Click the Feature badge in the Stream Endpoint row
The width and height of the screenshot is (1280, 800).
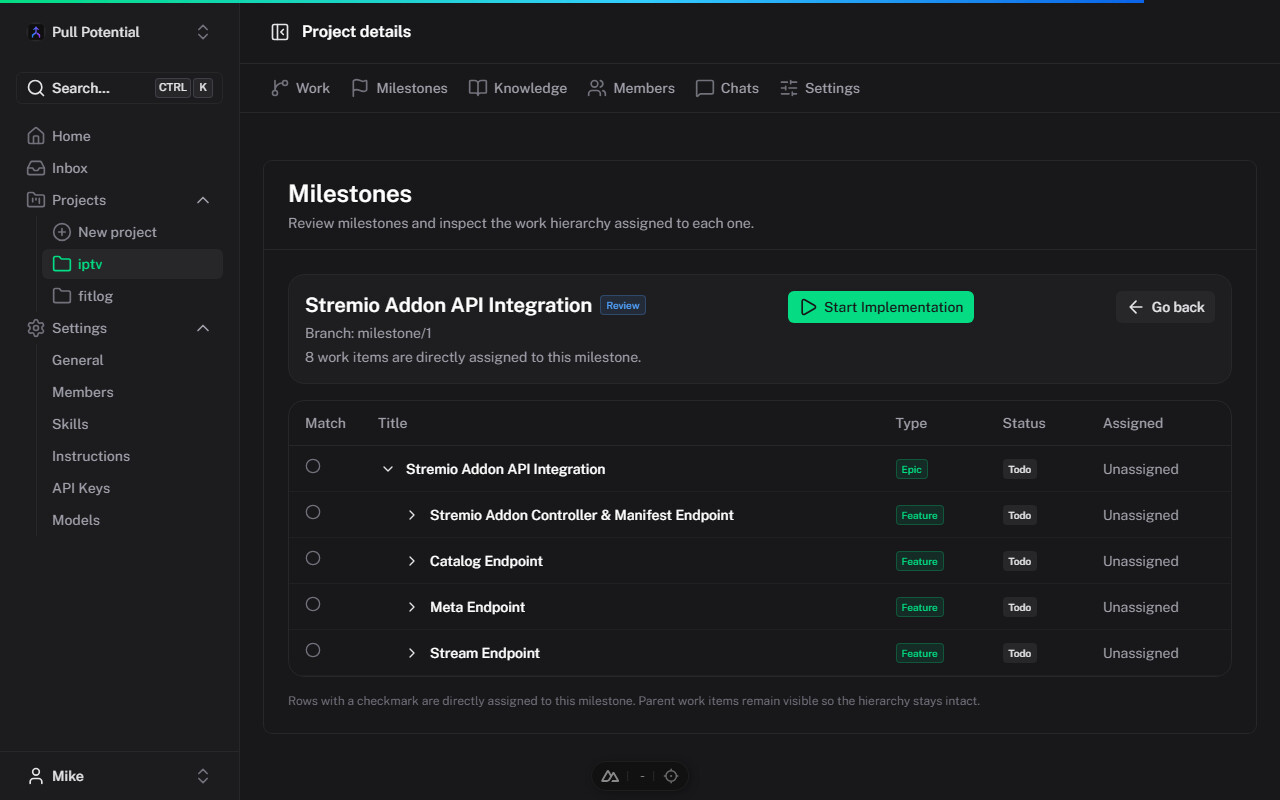[x=920, y=653]
